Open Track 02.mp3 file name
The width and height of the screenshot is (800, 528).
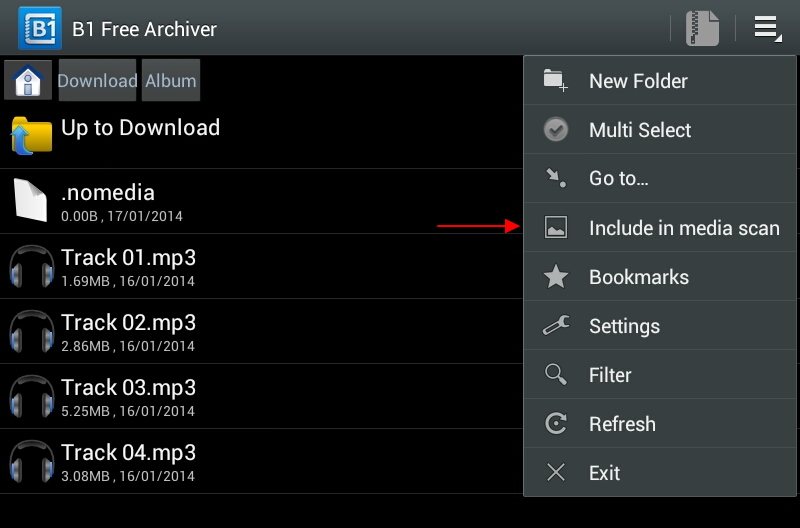(x=129, y=322)
